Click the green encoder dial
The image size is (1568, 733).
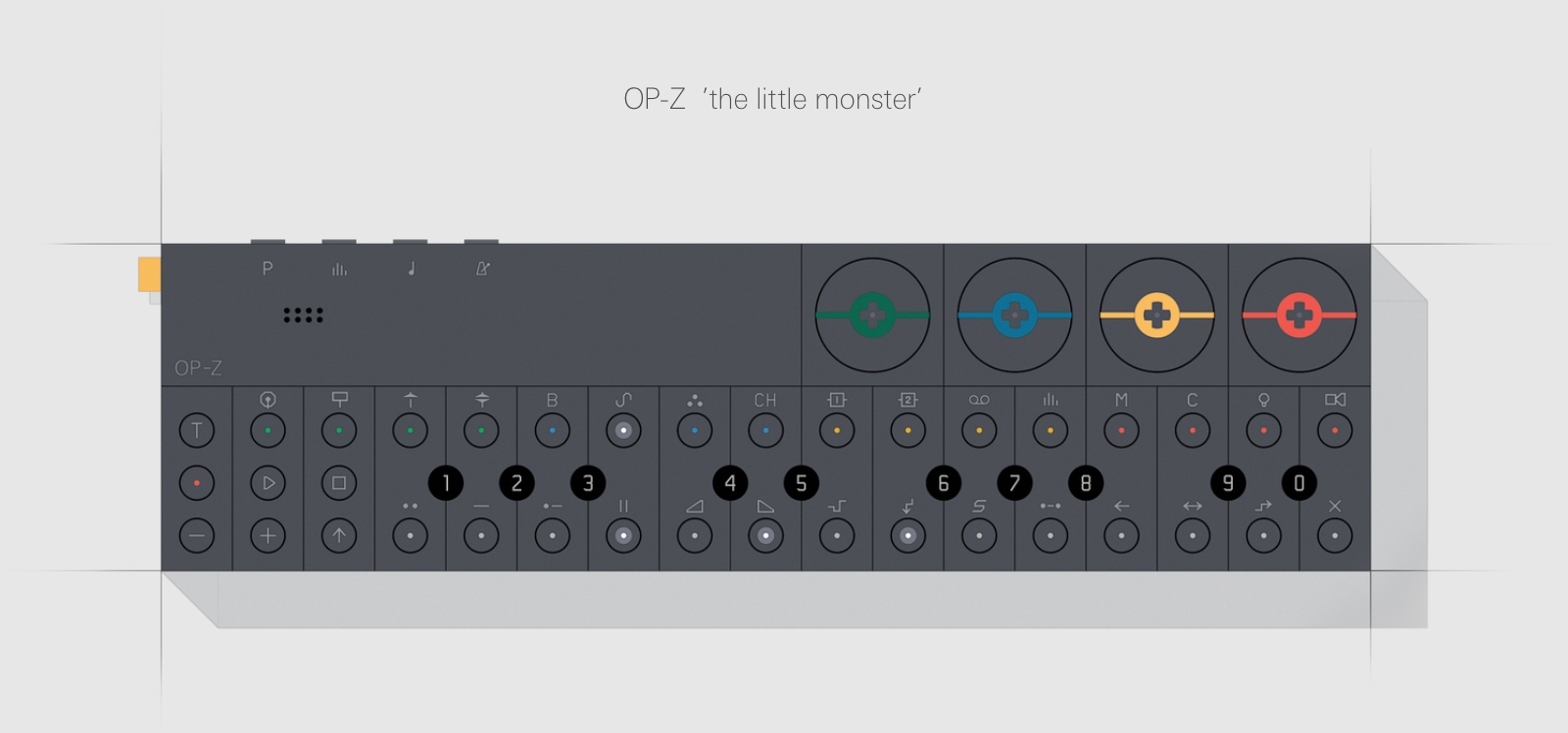872,316
